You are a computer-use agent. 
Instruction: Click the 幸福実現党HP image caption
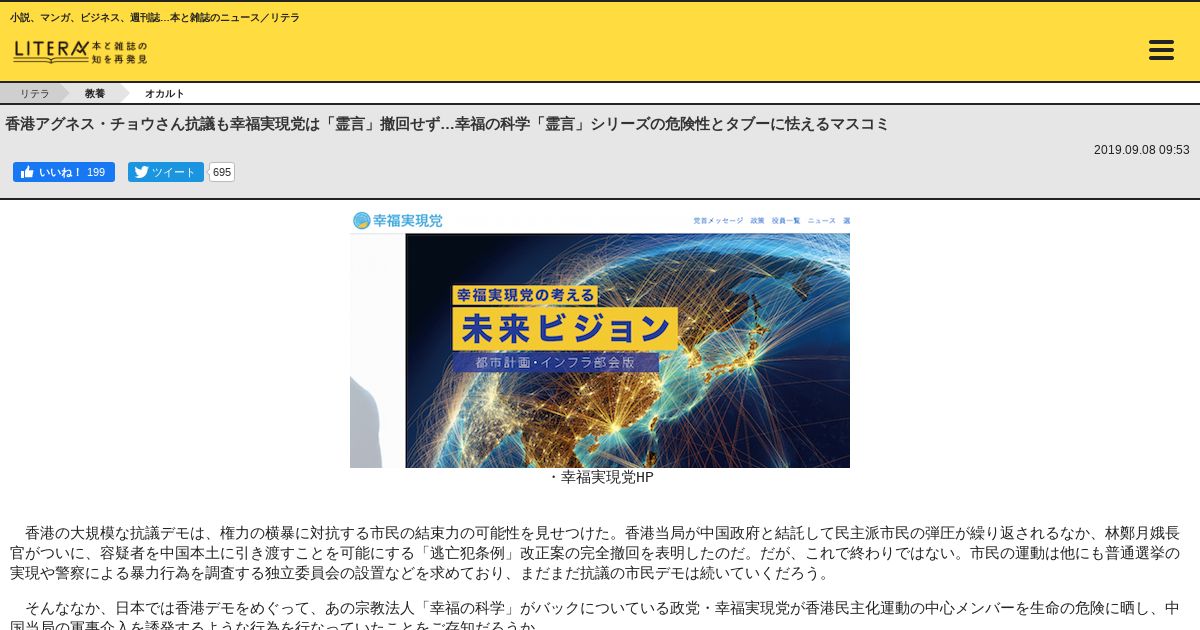600,478
